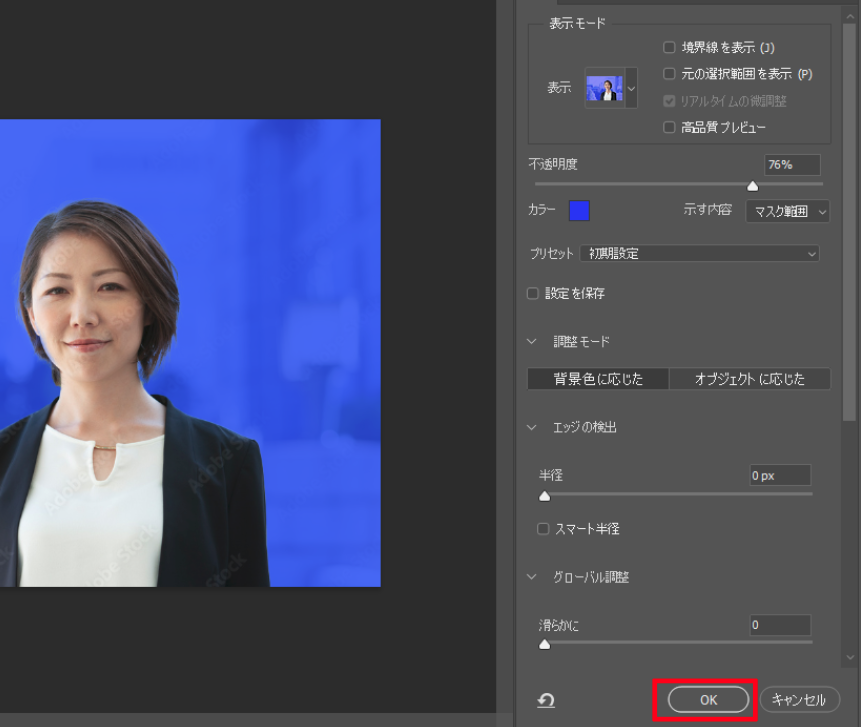Click the blue カラー swatch
Image resolution: width=861 pixels, height=727 pixels.
(579, 211)
